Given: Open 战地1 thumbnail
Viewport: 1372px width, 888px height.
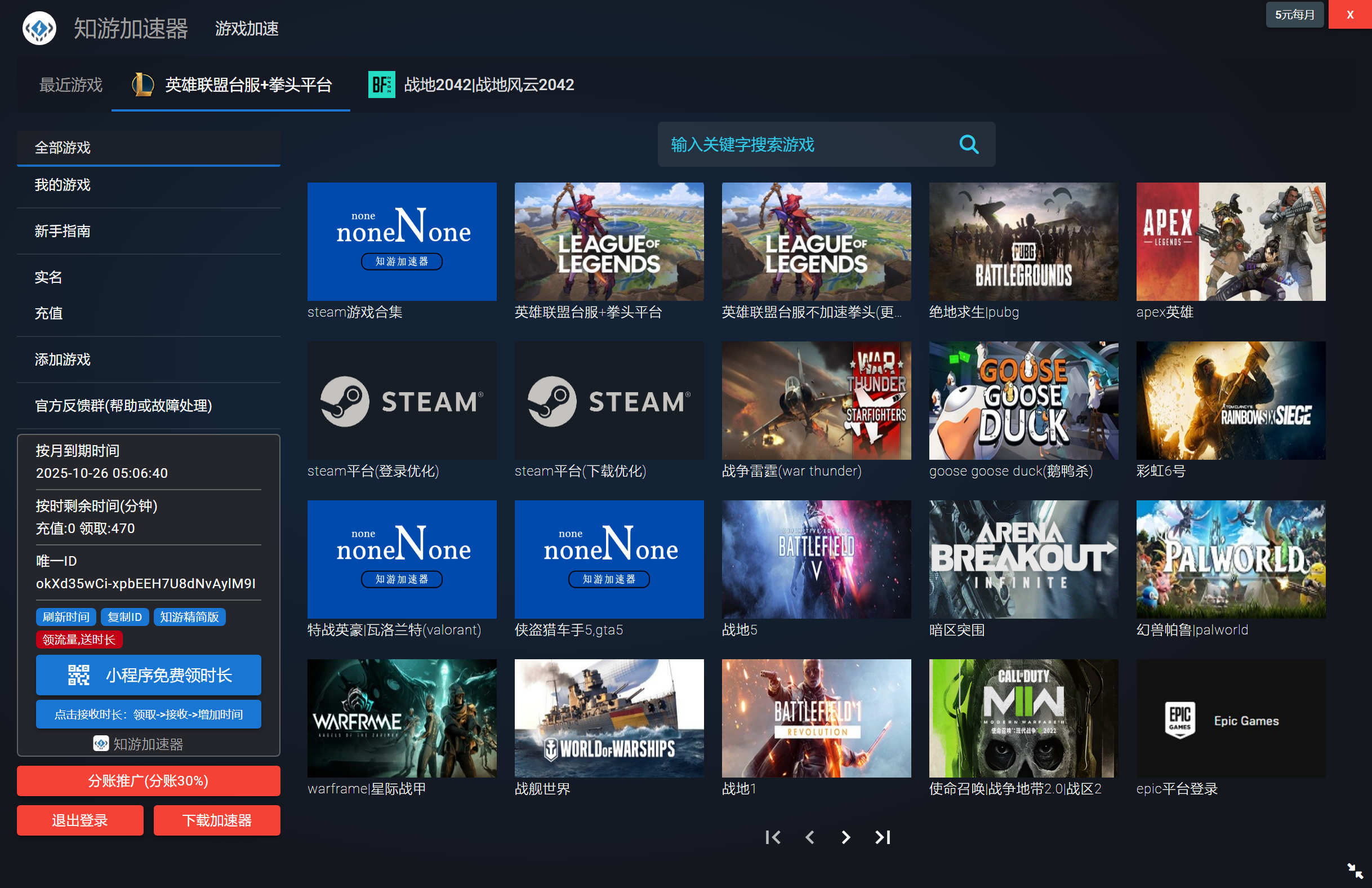Looking at the screenshot, I should (816, 718).
